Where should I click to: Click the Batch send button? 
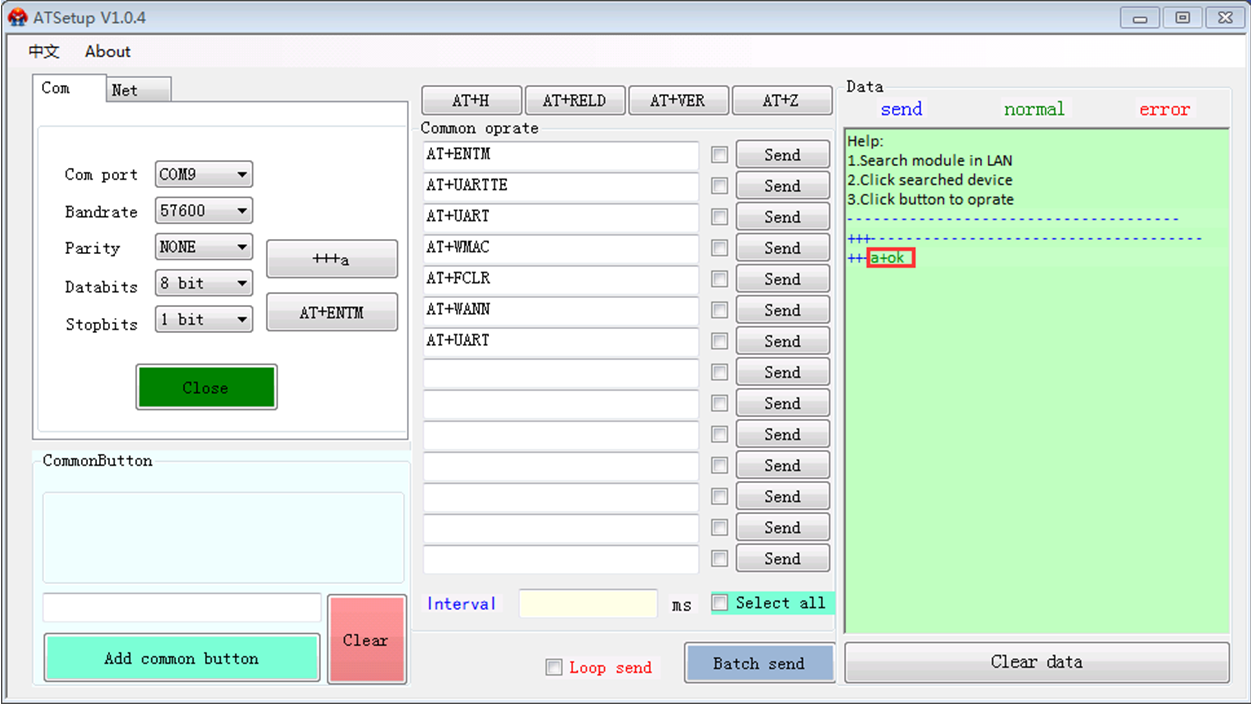click(758, 663)
